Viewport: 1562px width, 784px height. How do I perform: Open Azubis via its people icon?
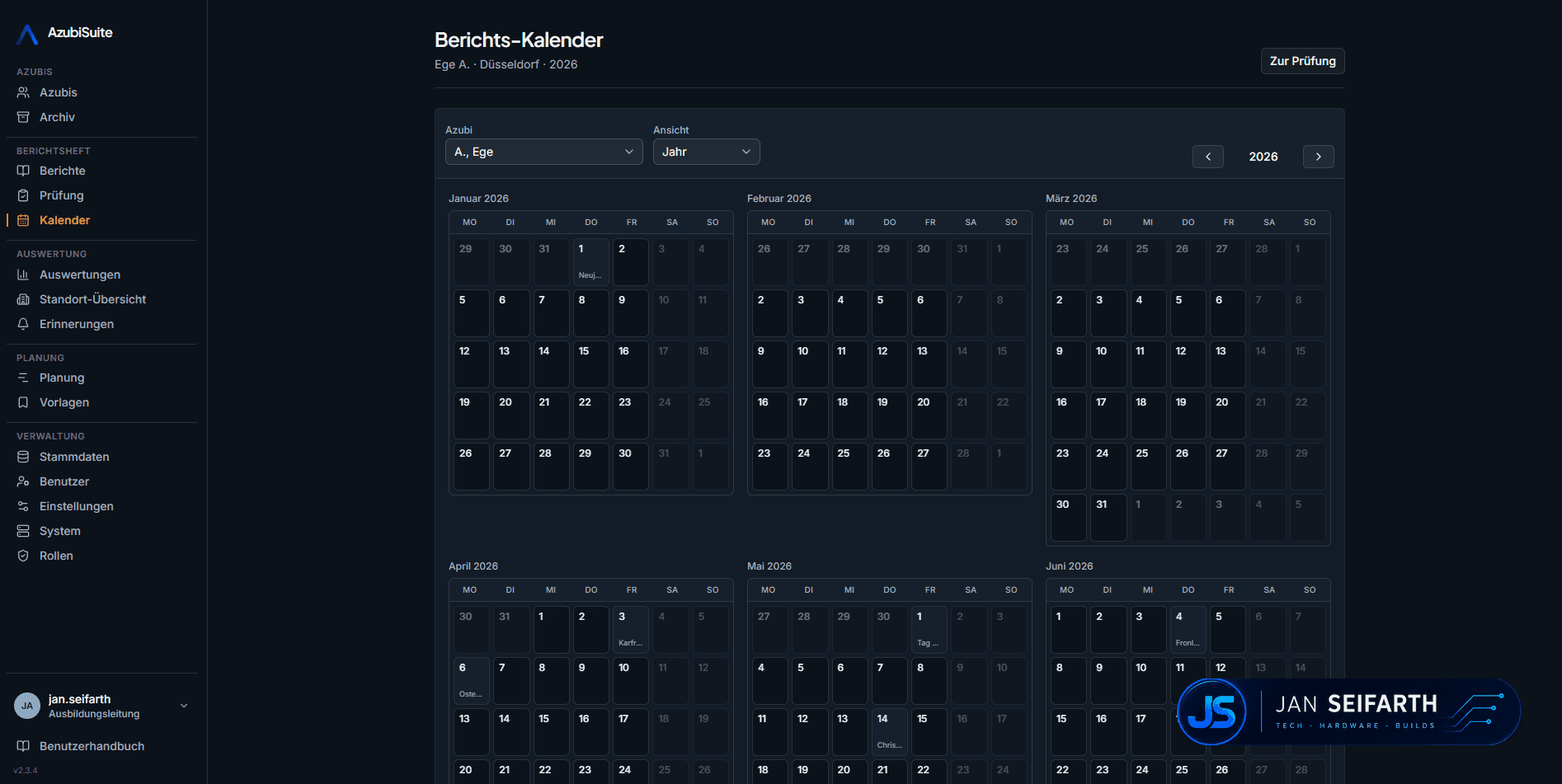point(23,92)
